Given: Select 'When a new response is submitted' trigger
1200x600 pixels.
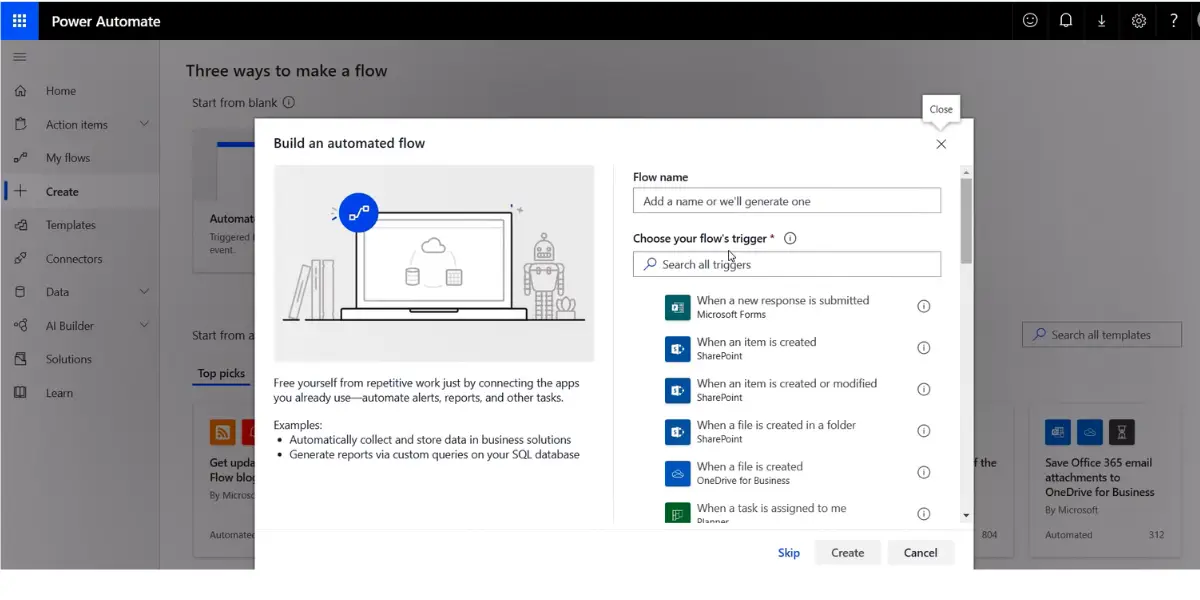Looking at the screenshot, I should pyautogui.click(x=782, y=306).
